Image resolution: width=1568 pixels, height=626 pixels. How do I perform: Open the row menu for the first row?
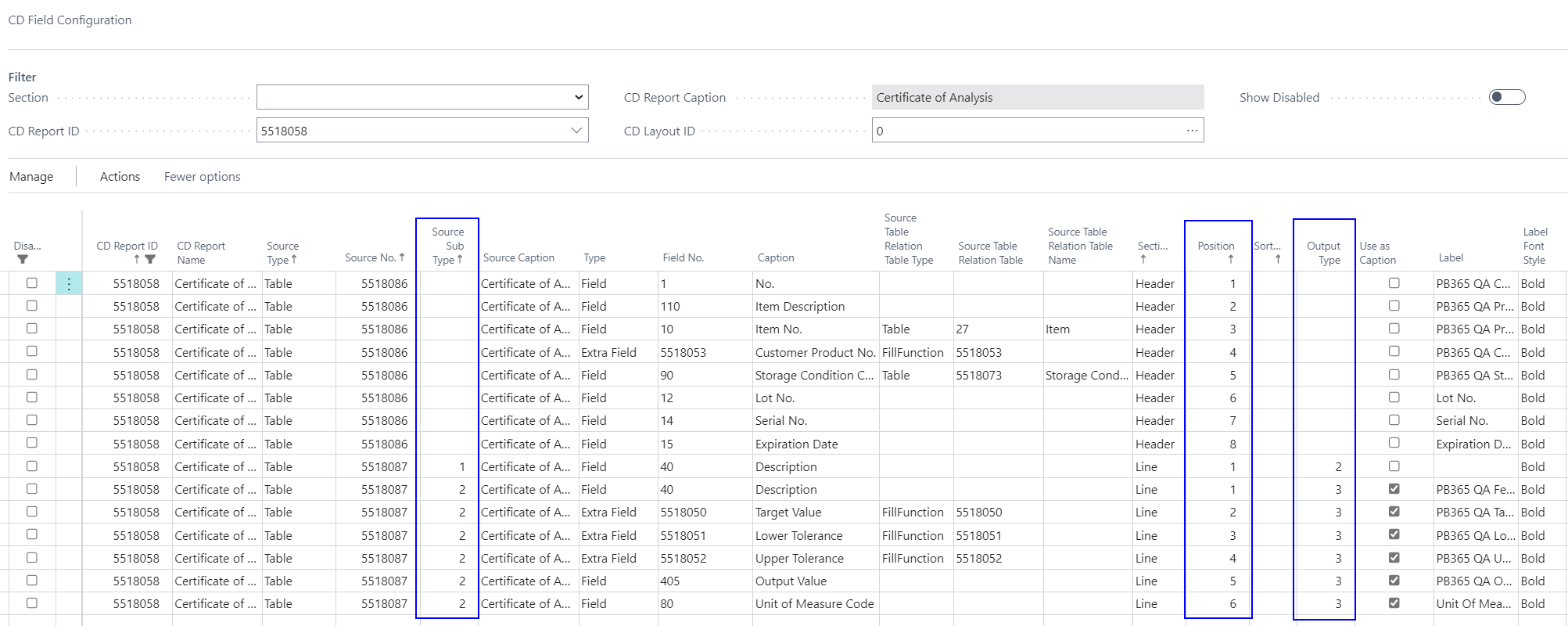(69, 284)
